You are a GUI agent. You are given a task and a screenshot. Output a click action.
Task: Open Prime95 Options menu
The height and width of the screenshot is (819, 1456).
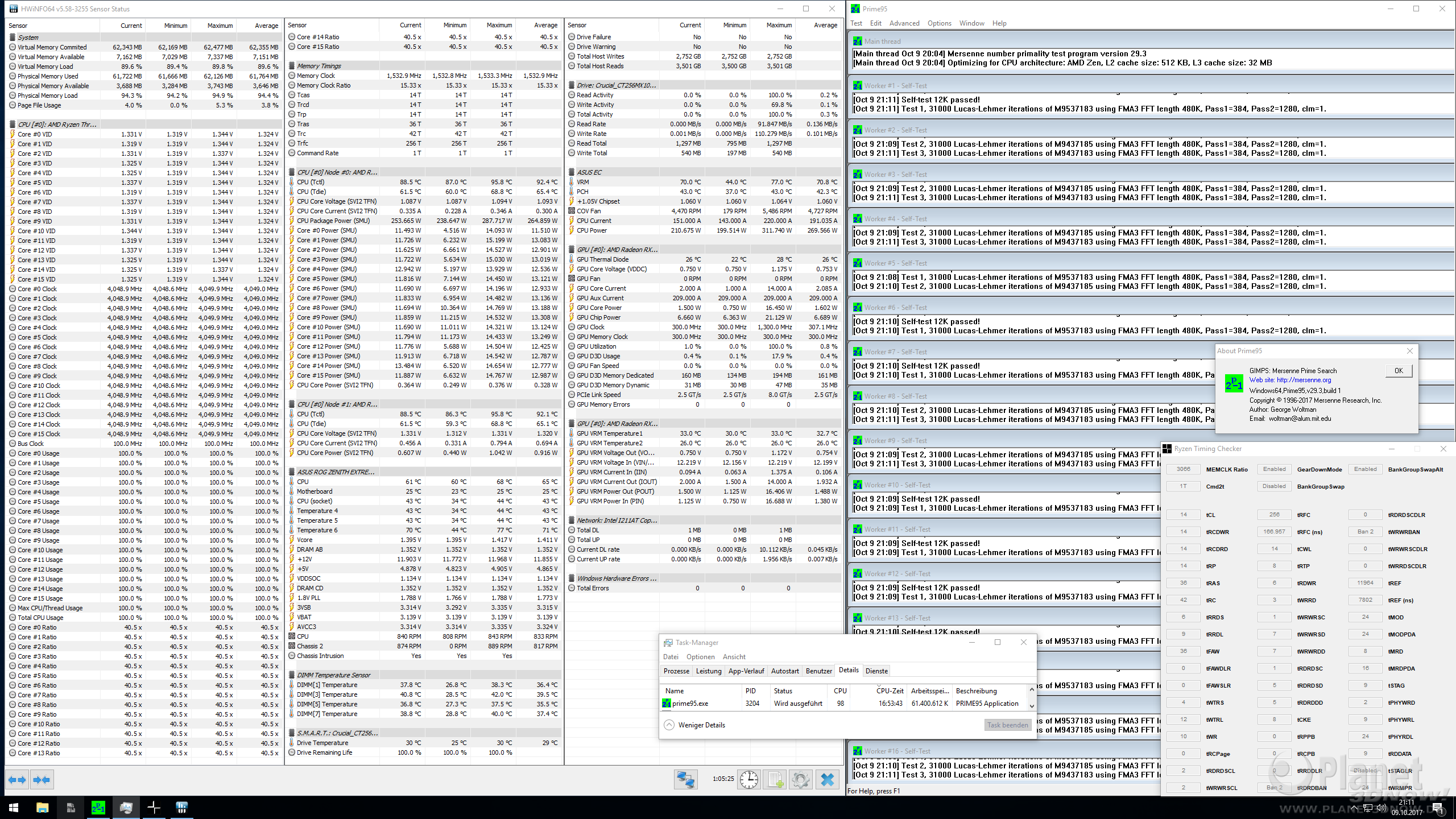[939, 23]
